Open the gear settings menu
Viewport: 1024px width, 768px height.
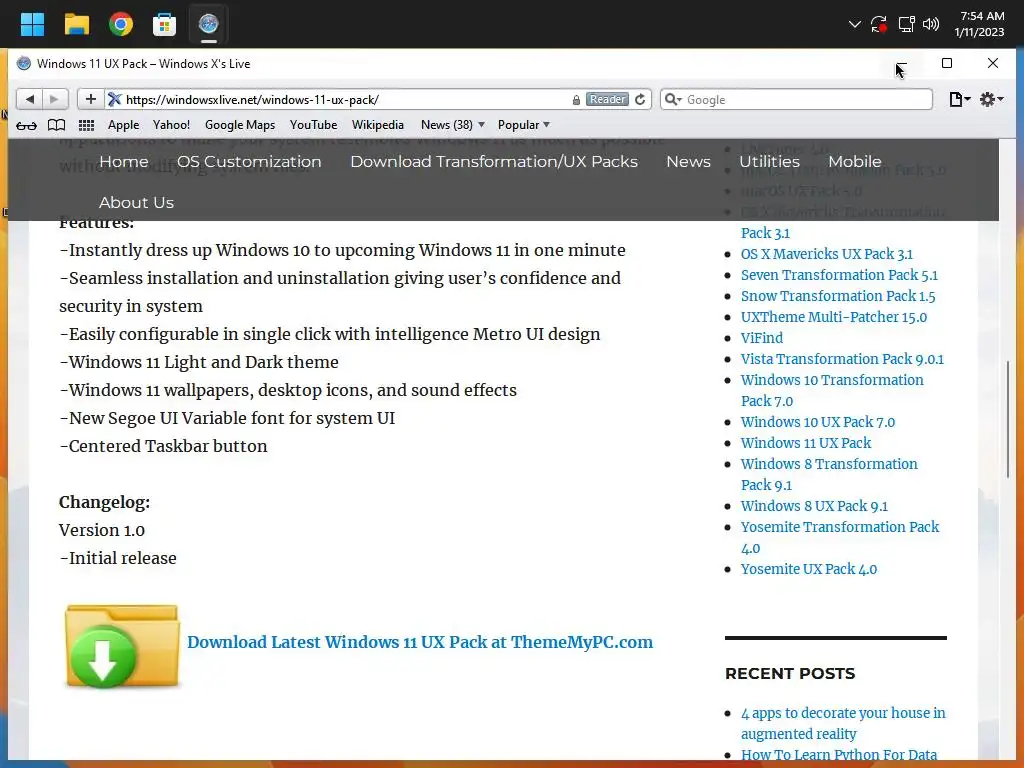click(991, 99)
